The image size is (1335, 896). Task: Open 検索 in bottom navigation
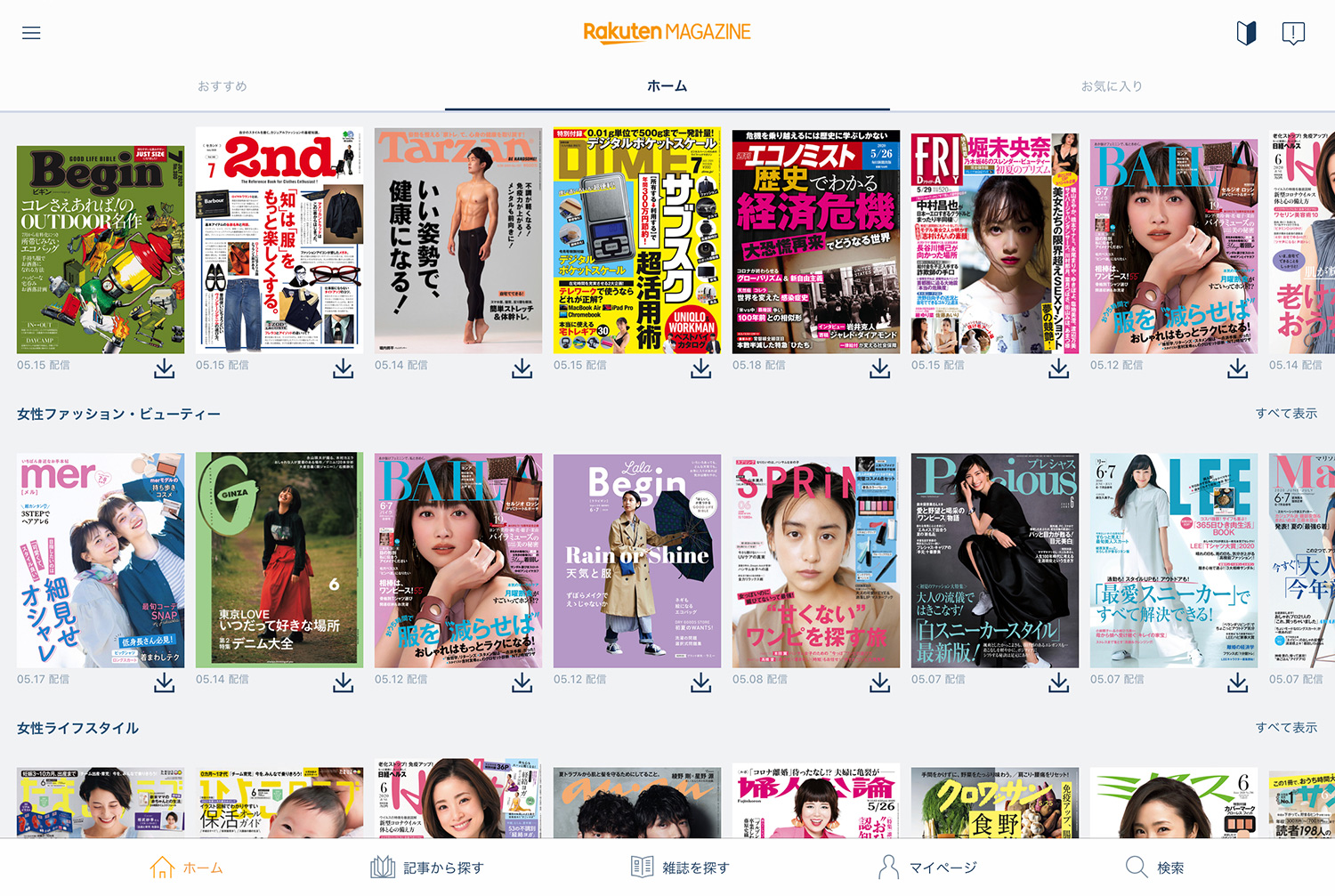pos(1154,868)
